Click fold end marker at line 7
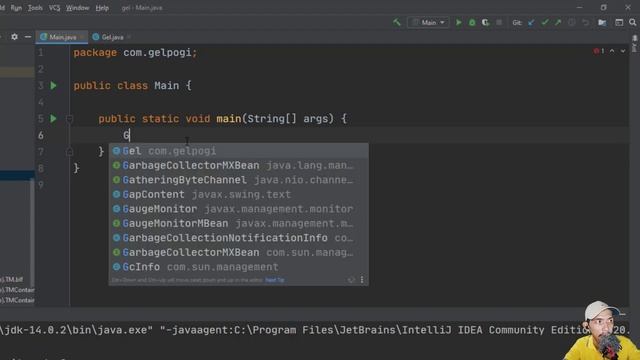This screenshot has width=640, height=360. [69, 152]
